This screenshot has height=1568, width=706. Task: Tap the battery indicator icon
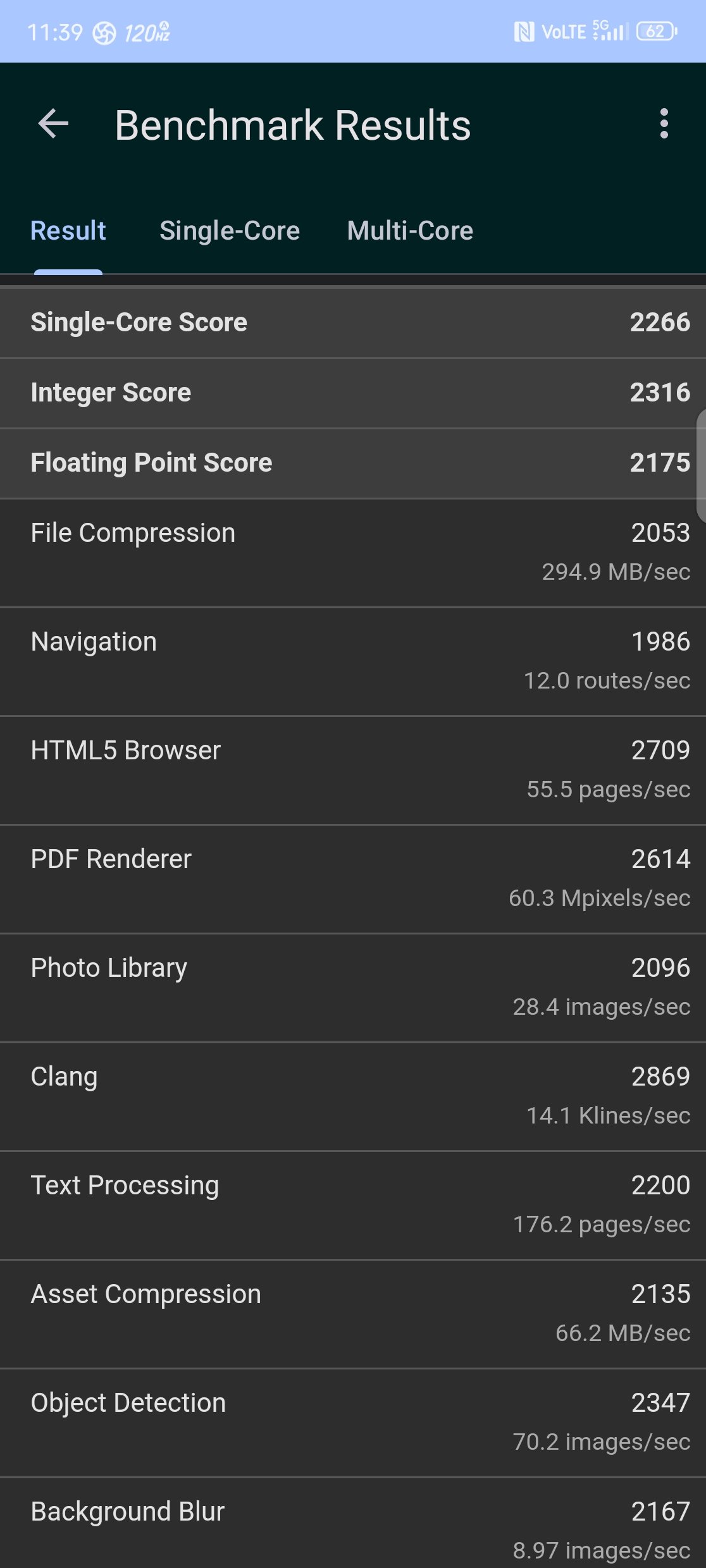(657, 31)
